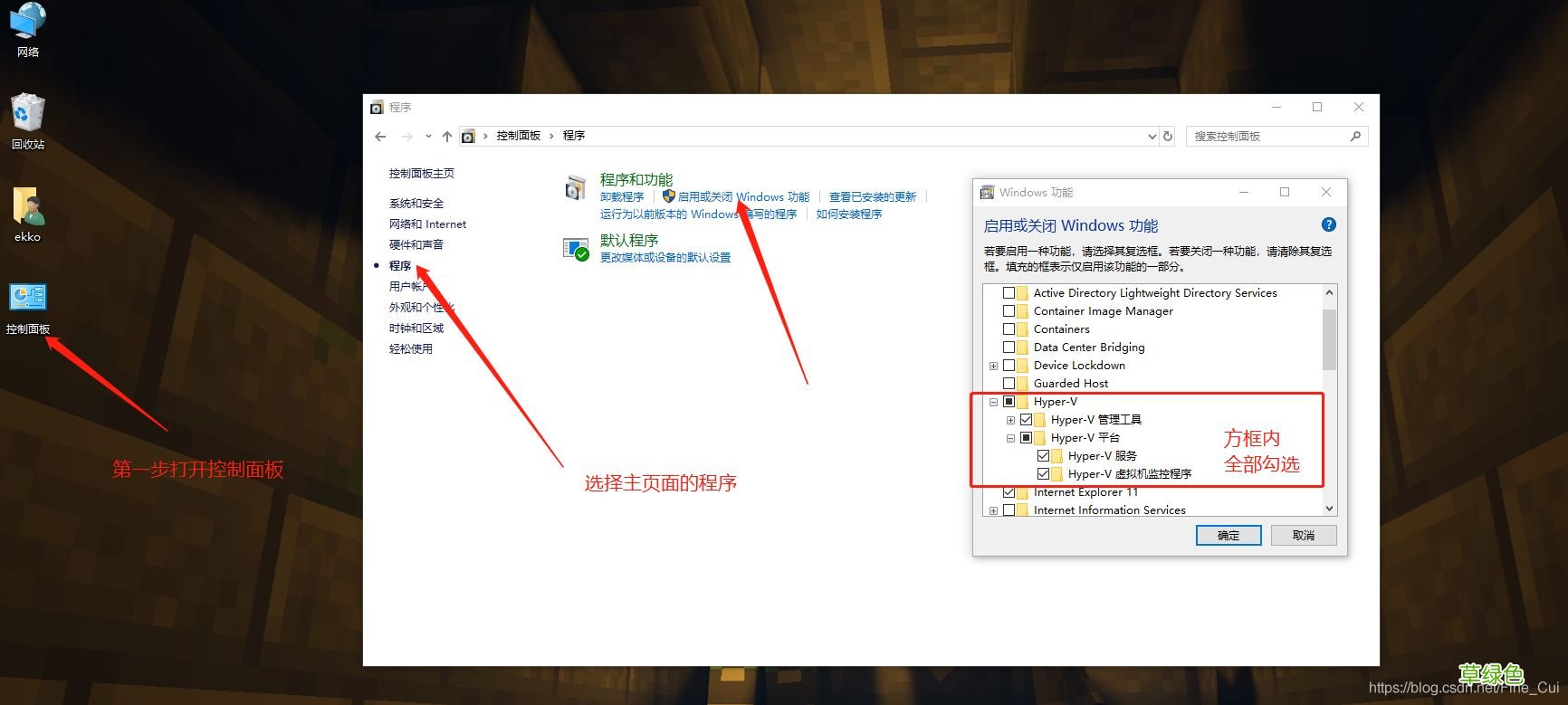The height and width of the screenshot is (705, 1568).
Task: Click the 程序和功能 category icon
Action: coord(576,187)
